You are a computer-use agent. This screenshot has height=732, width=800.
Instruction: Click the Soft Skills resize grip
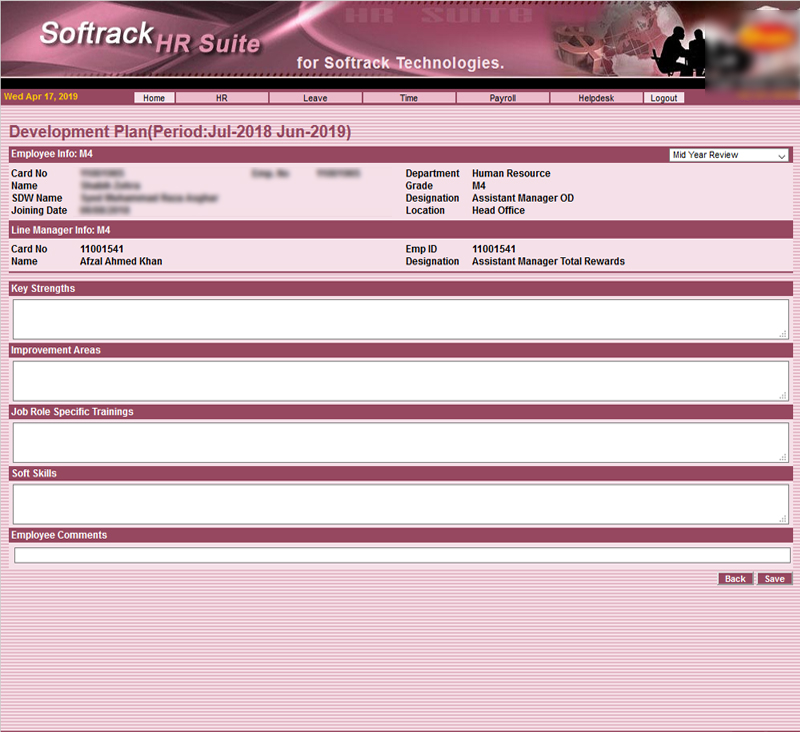(x=783, y=519)
